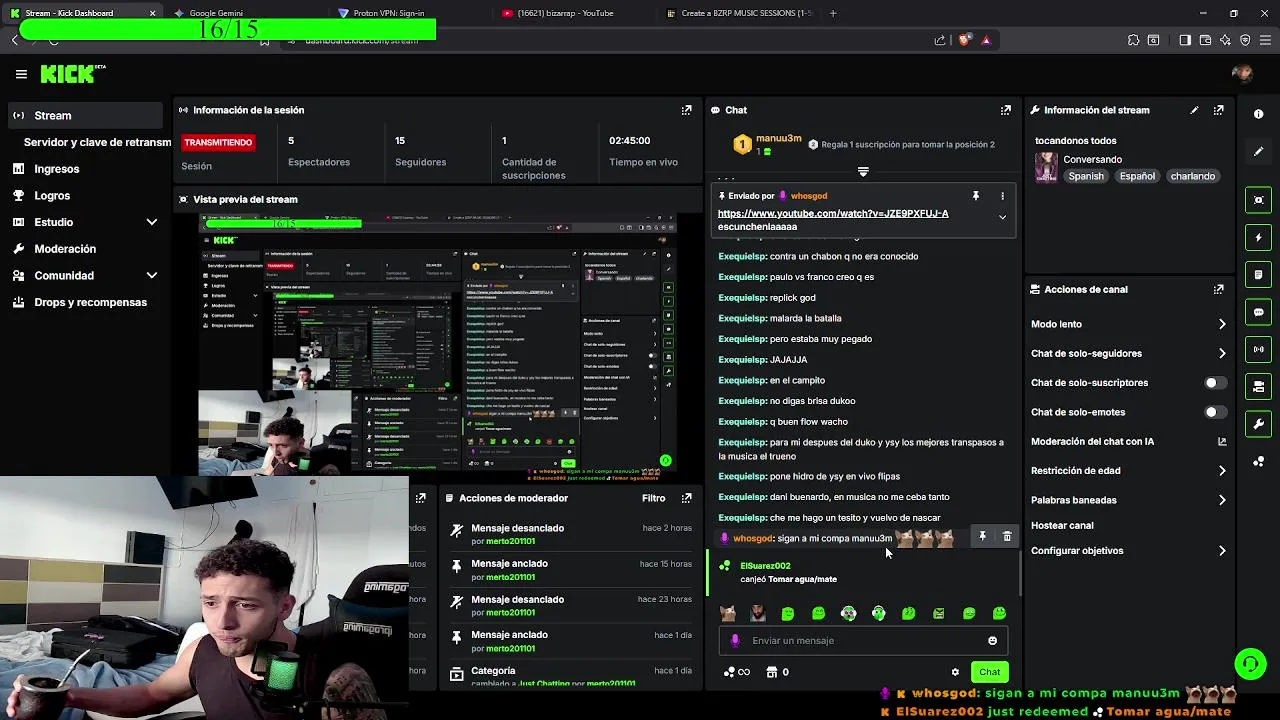Screen dimensions: 1280x720
Task: Open the Brave VPN shield icon
Action: pyautogui.click(x=1245, y=40)
